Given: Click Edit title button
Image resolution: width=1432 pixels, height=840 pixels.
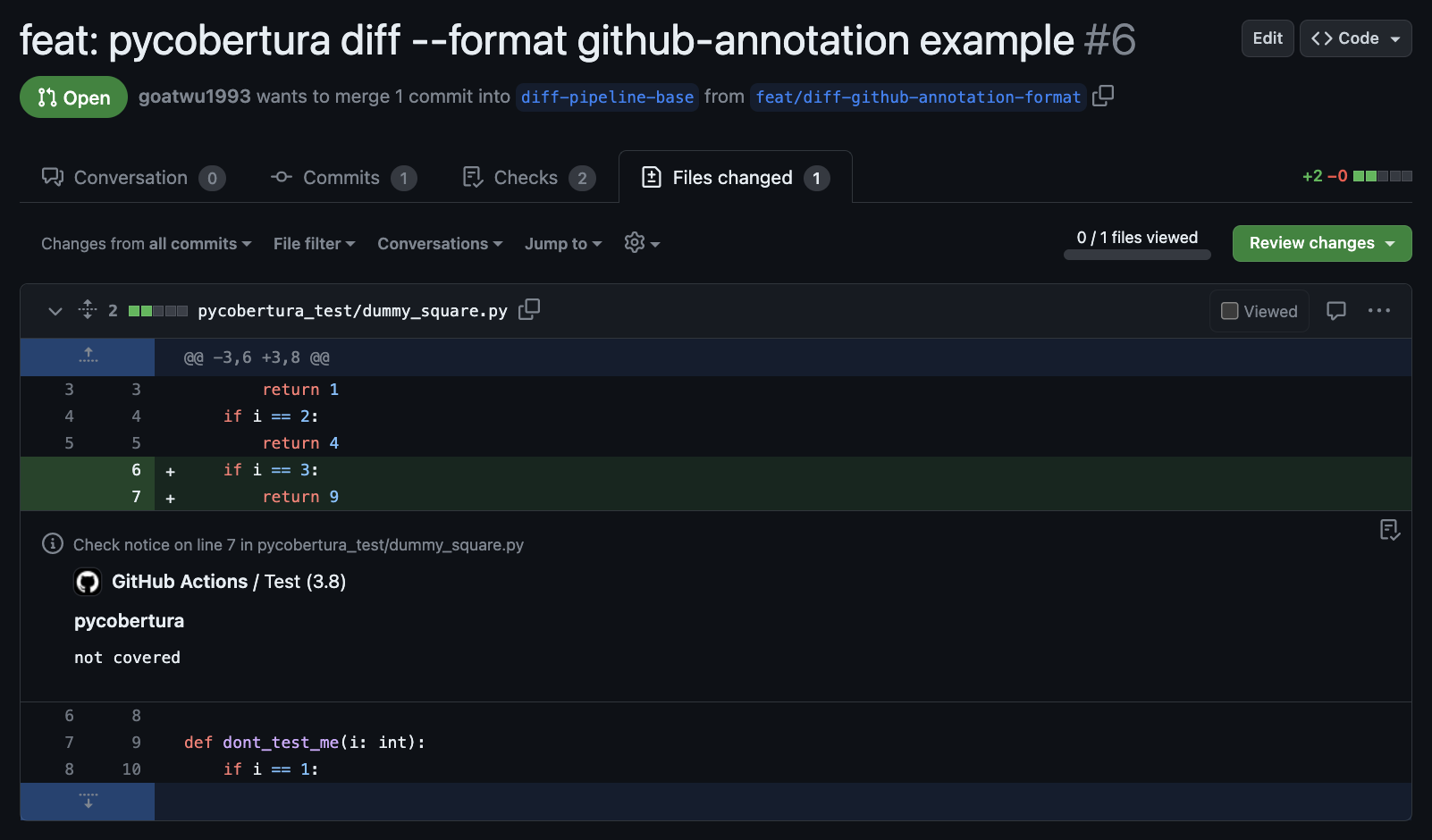Looking at the screenshot, I should point(1268,38).
